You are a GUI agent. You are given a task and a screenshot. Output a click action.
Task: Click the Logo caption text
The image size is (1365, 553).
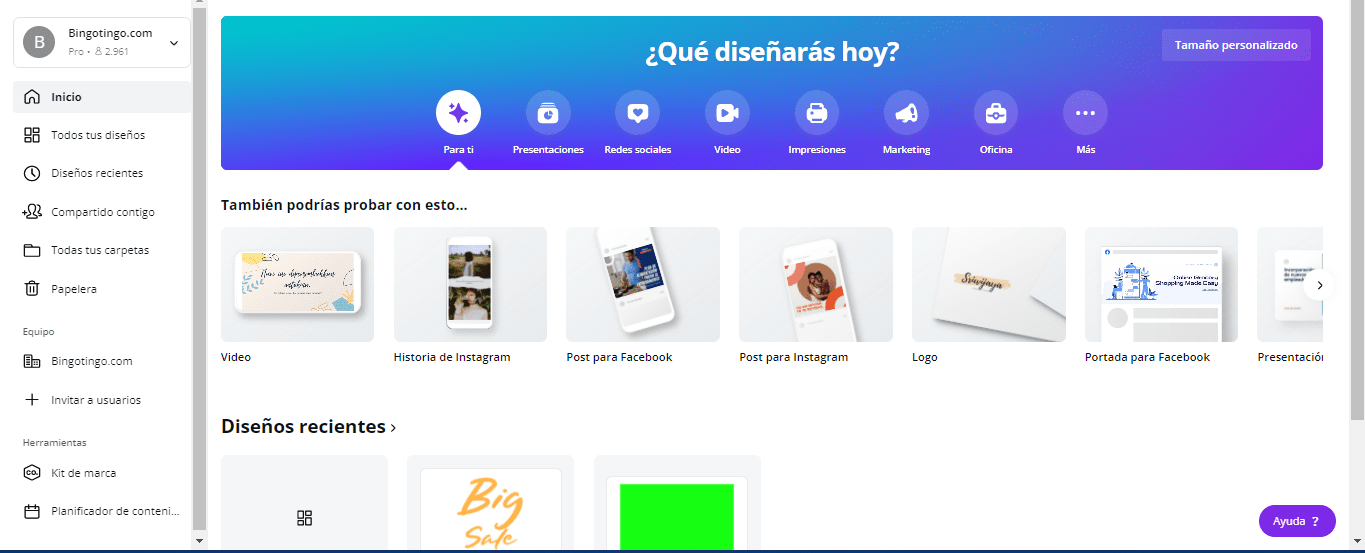click(925, 357)
